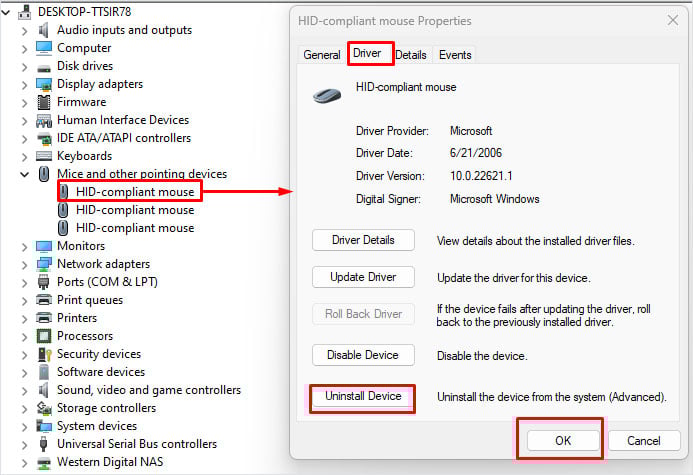This screenshot has height=475, width=693.
Task: Click the Display adapters icon
Action: [44, 84]
